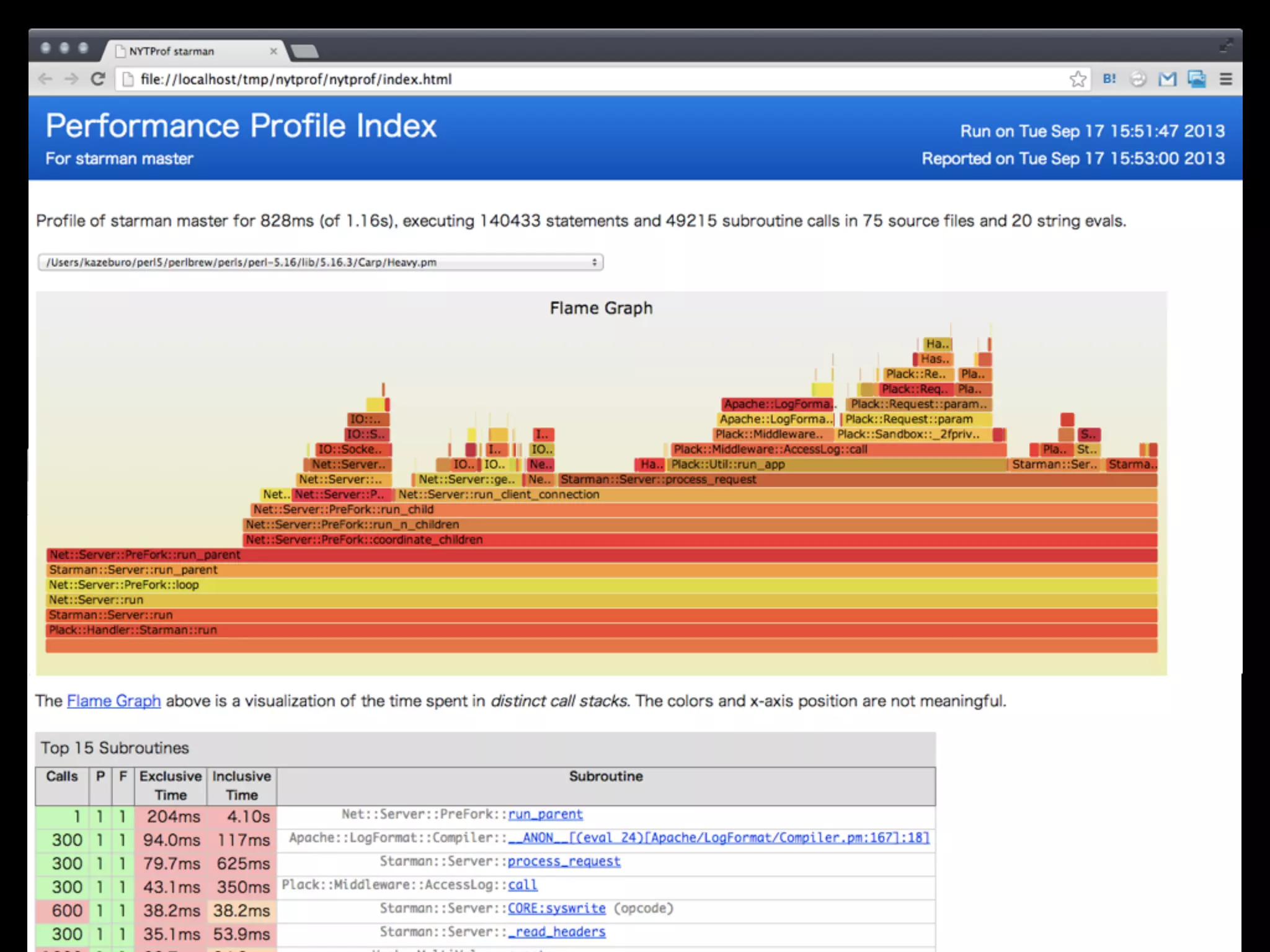The image size is (1270, 952).
Task: Click the Hatena B! extension icon
Action: (1109, 79)
